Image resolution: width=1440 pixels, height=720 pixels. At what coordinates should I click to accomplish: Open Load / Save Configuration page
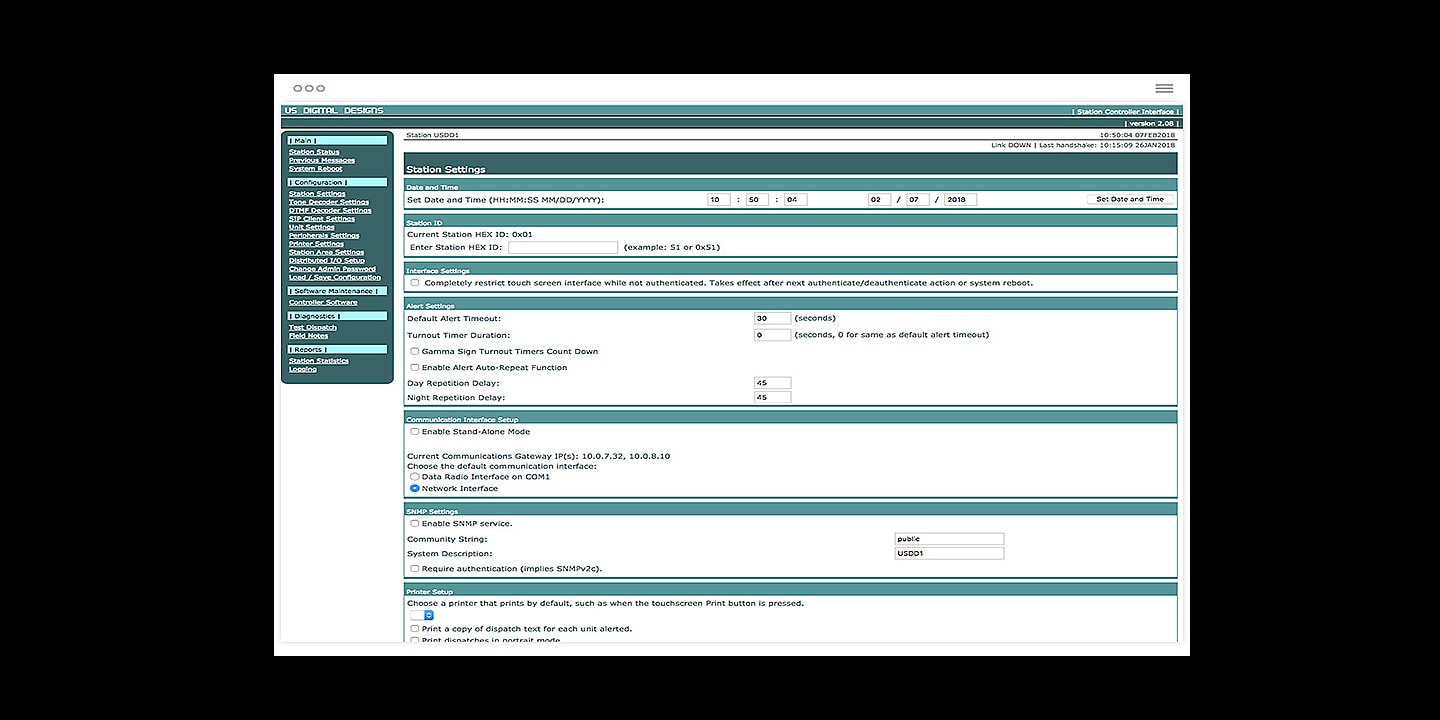(335, 277)
